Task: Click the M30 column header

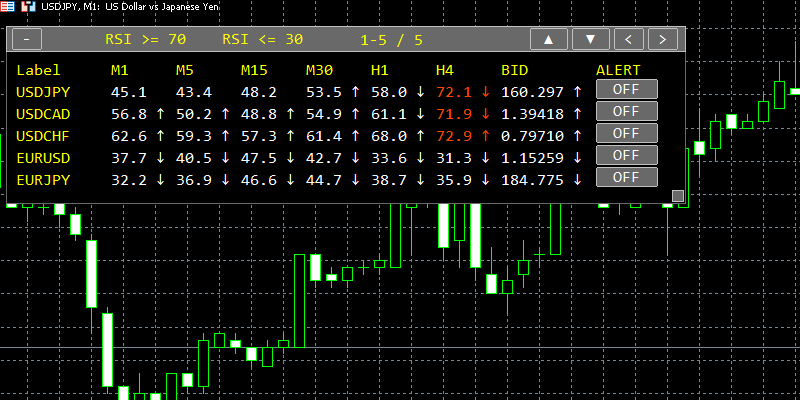Action: 319,70
